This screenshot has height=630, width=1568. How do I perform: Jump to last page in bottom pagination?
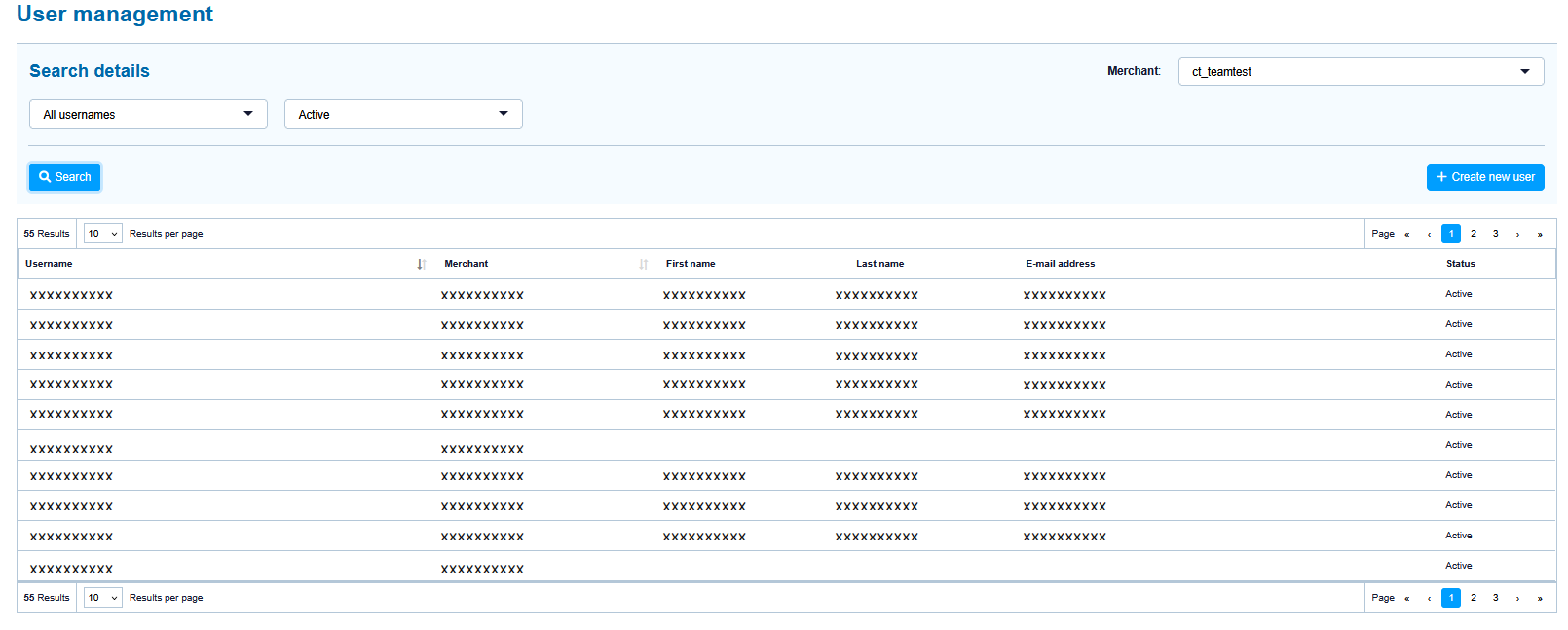[1540, 598]
